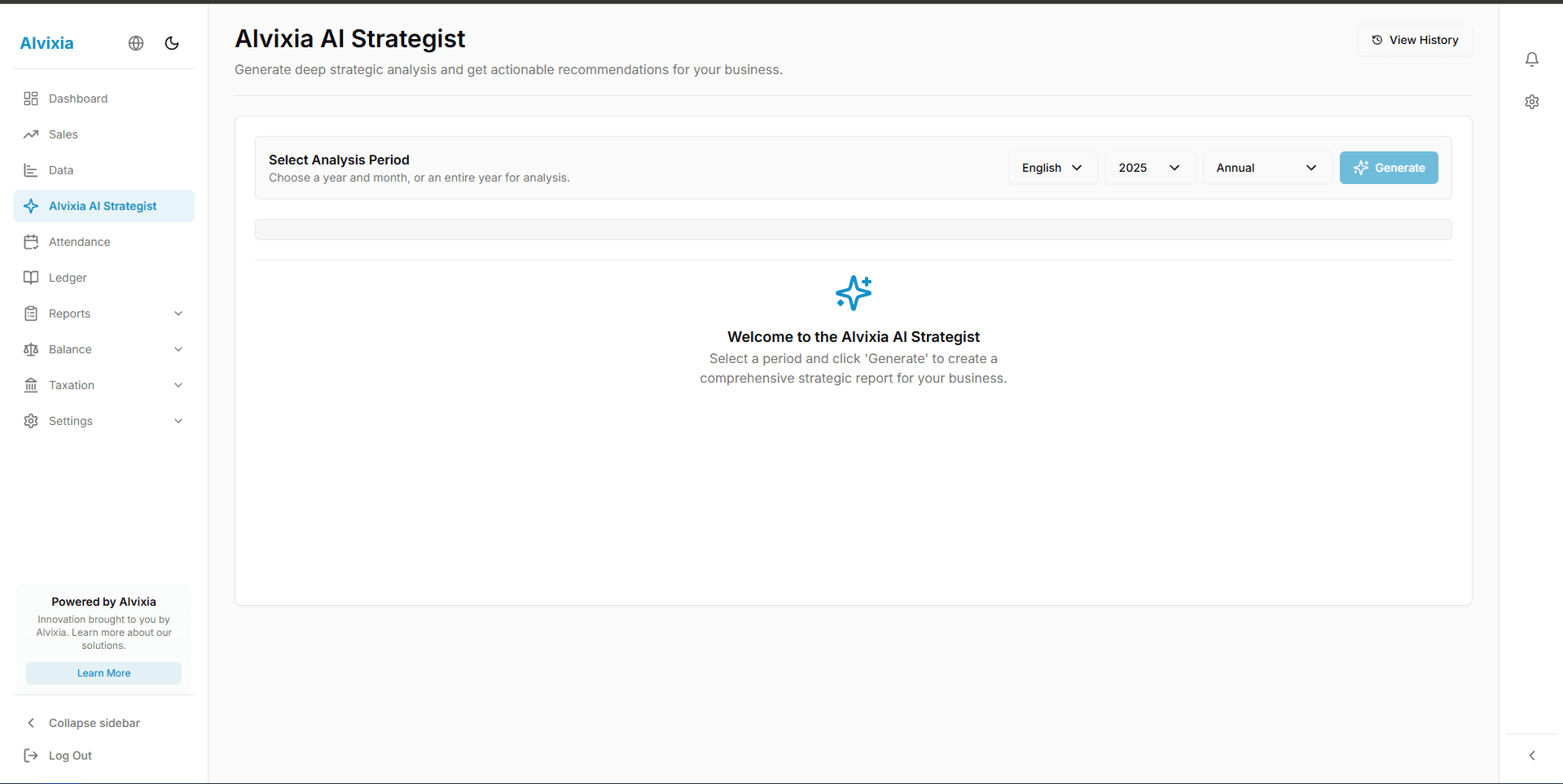Change Annual to another period option
The image size is (1563, 784).
[x=1267, y=168]
